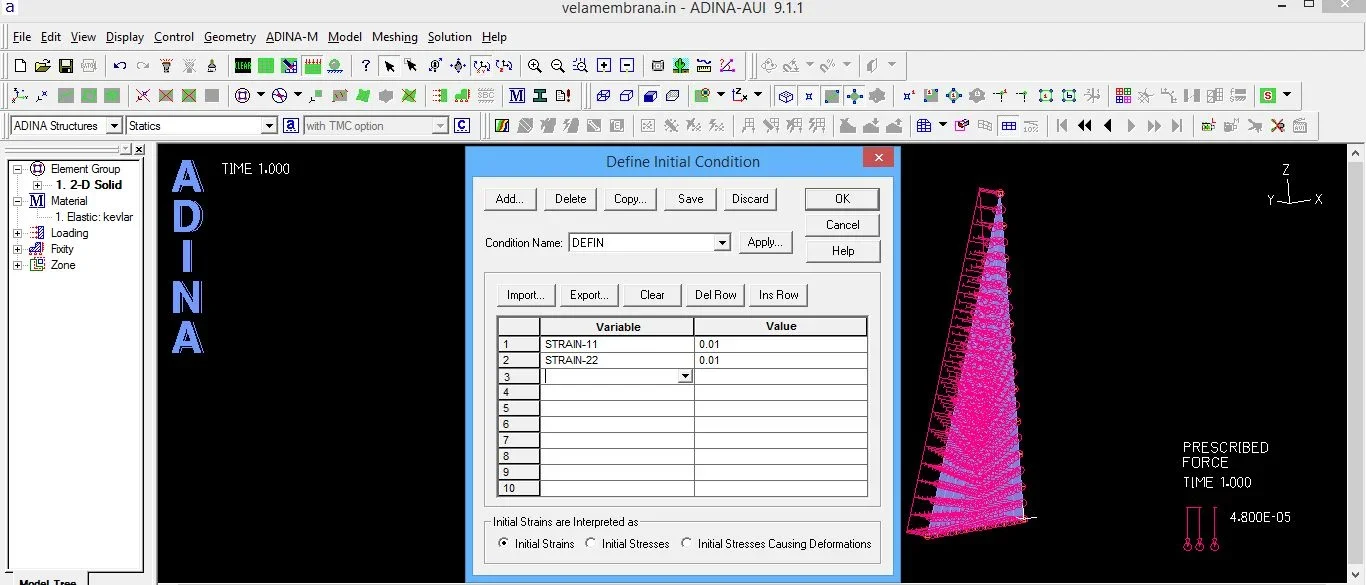Click the element group circle-square icon
Screen dimensions: 1366x585
[242, 96]
